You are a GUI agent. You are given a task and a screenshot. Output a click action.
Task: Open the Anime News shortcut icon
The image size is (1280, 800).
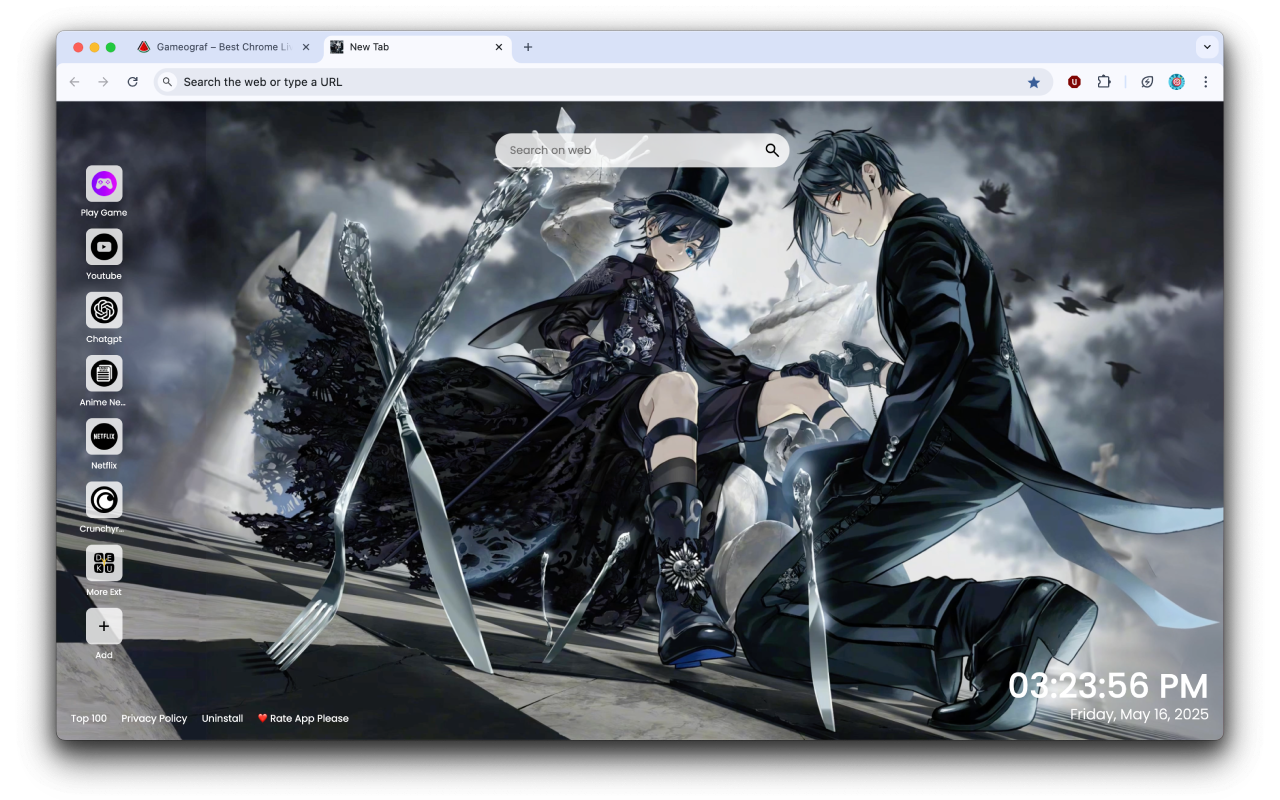click(104, 373)
